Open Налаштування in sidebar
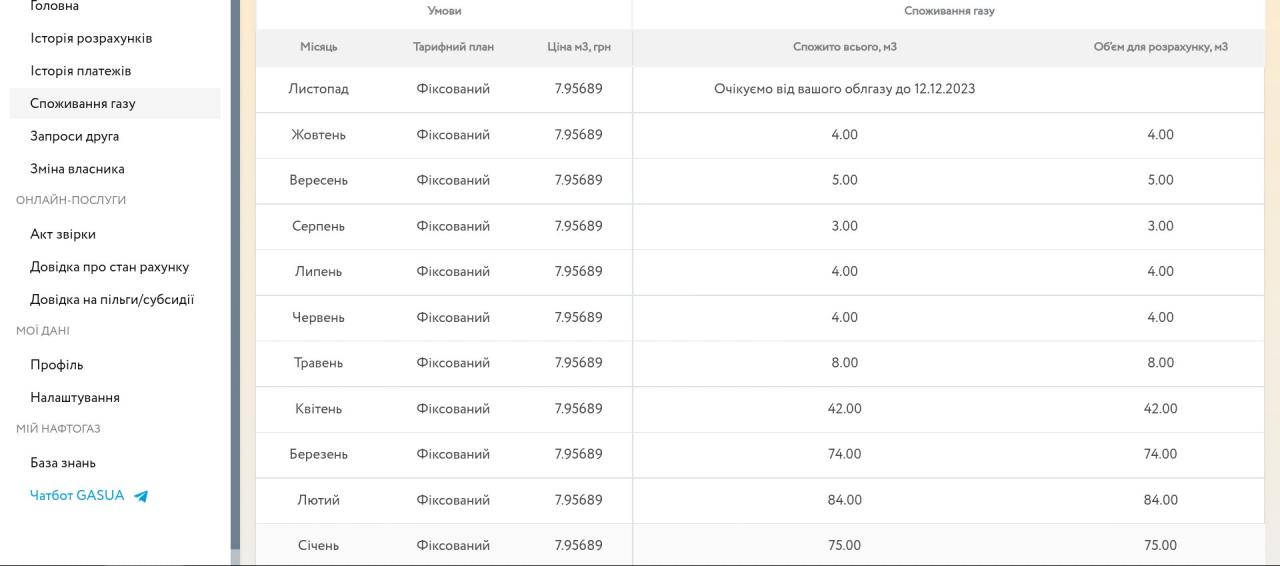Viewport: 1280px width, 566px height. 75,397
